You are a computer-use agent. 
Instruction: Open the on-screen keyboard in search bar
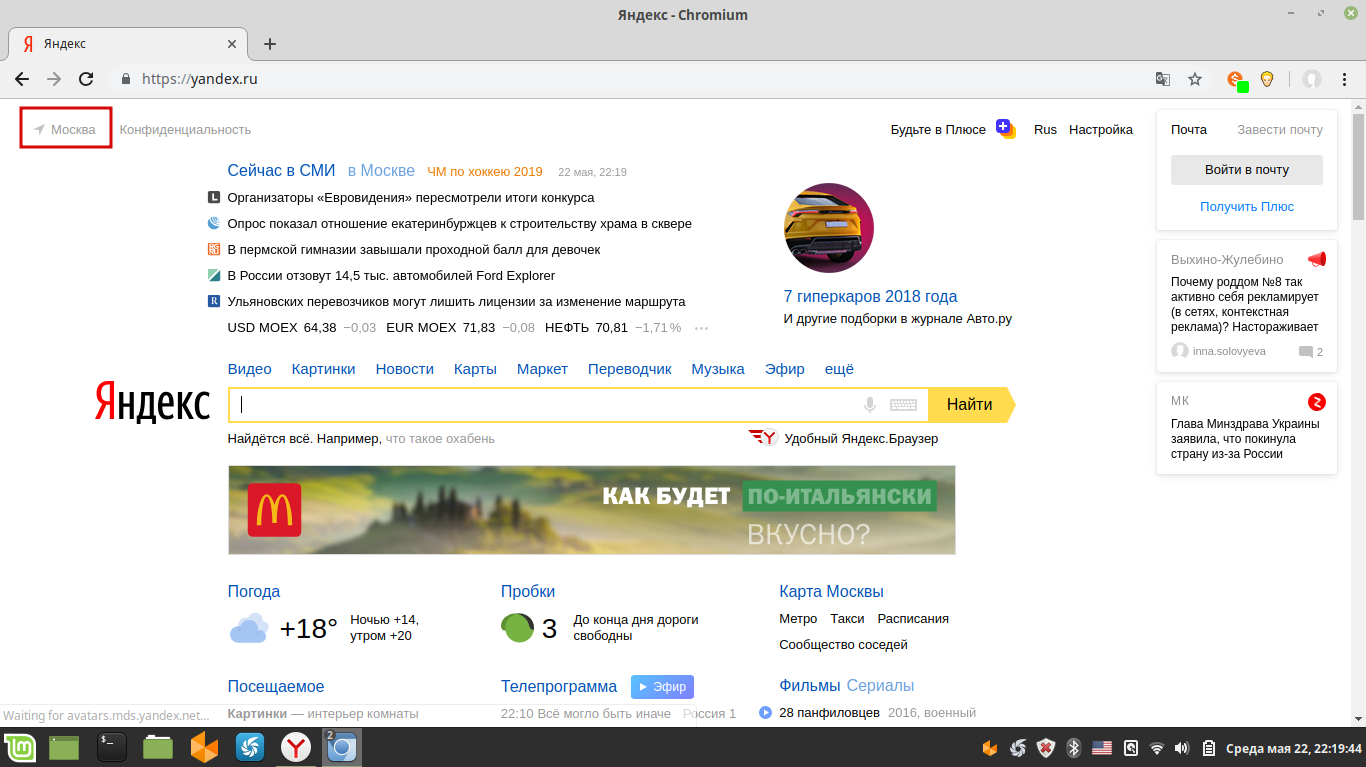903,404
